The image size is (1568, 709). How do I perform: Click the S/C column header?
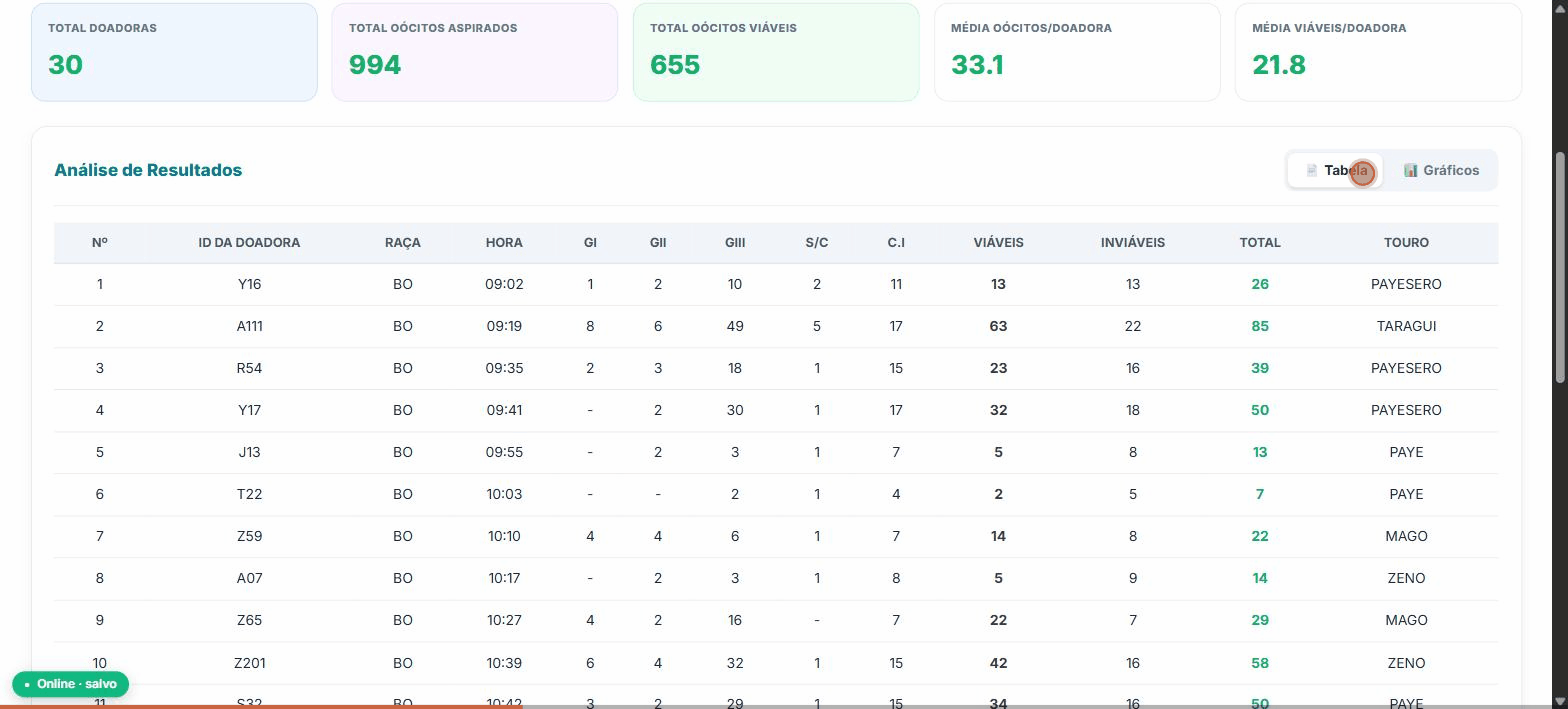(817, 243)
